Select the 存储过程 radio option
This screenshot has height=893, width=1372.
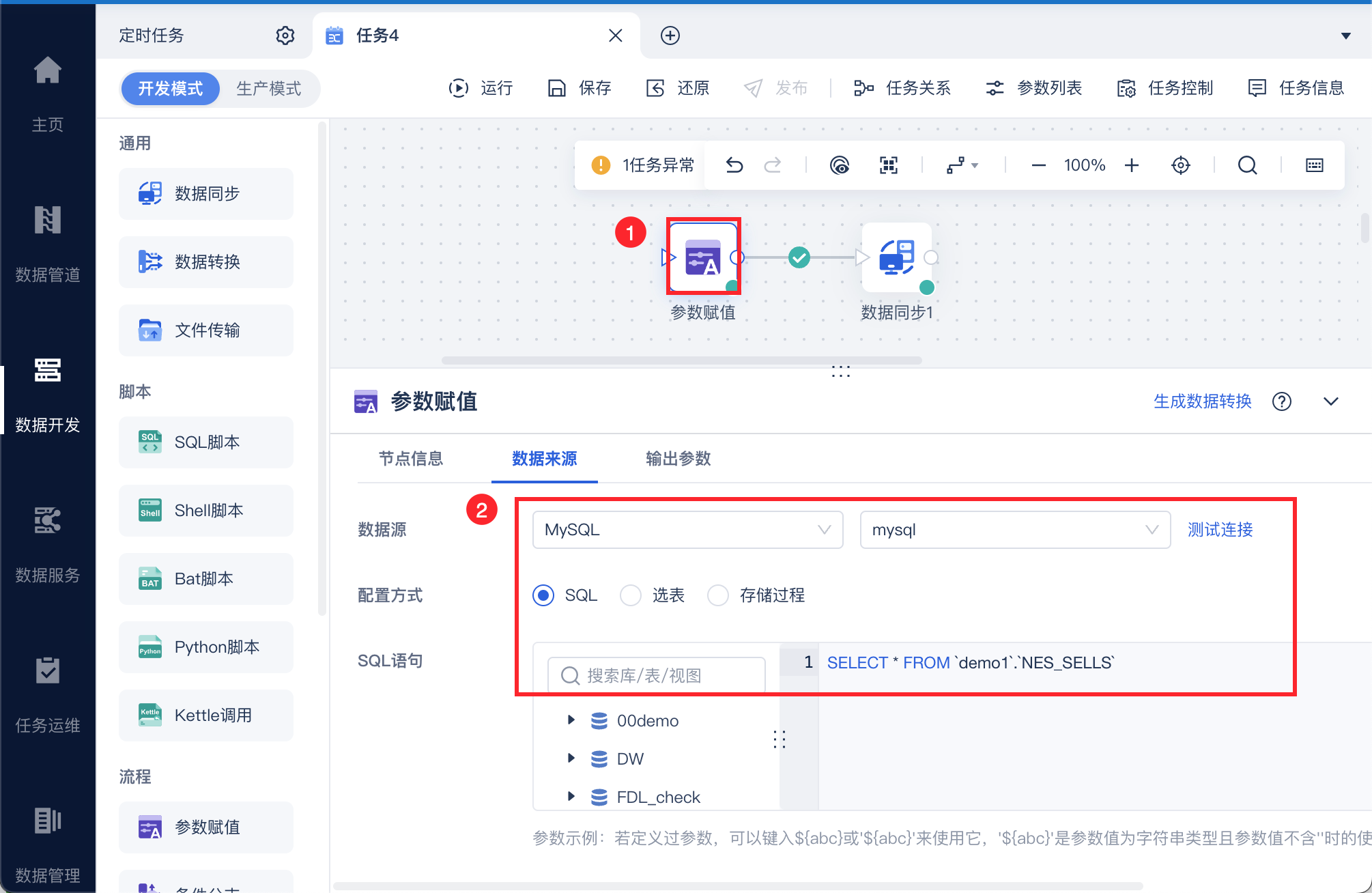pyautogui.click(x=718, y=595)
